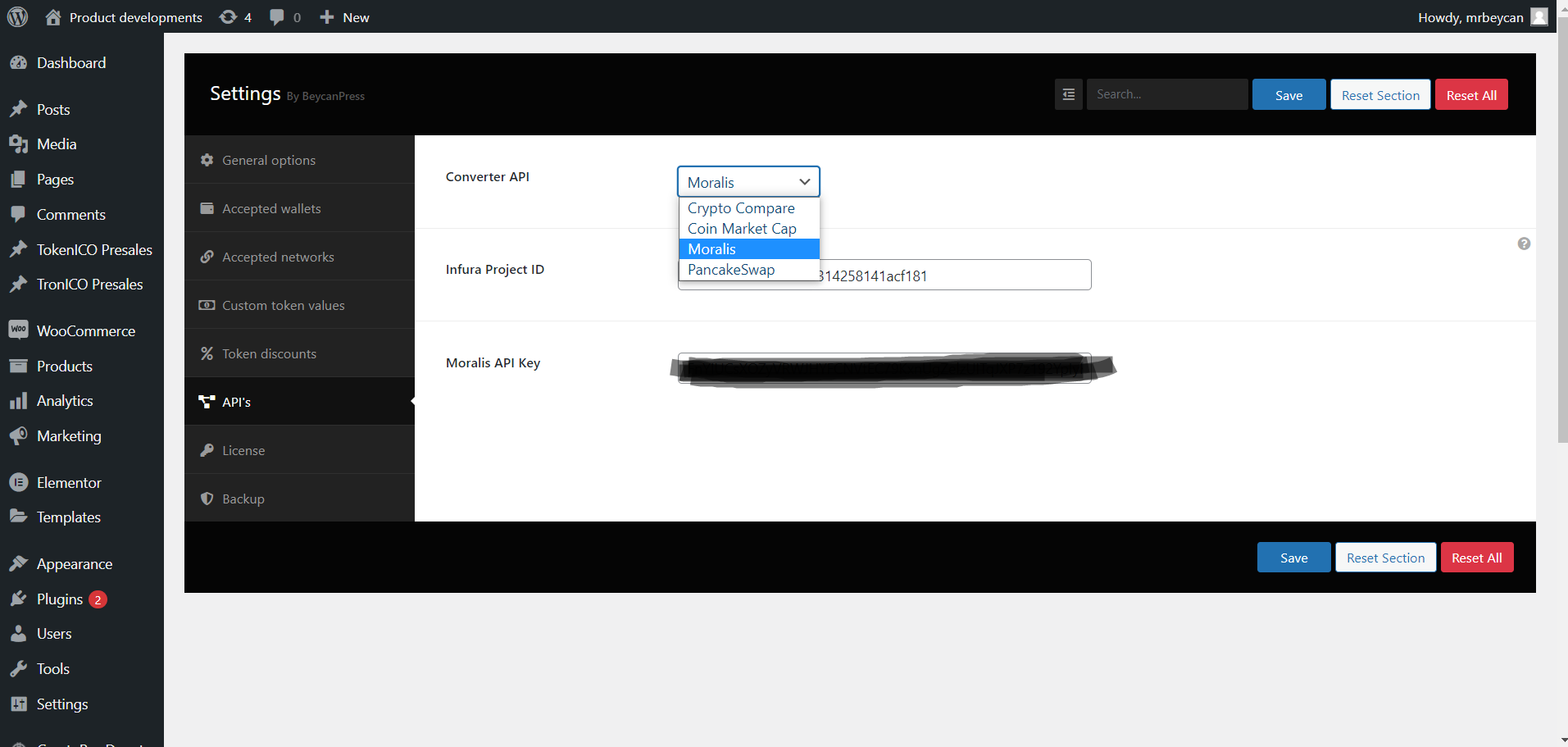Choose PancakeSwap from the list
Image resolution: width=1568 pixels, height=747 pixels.
pos(748,270)
